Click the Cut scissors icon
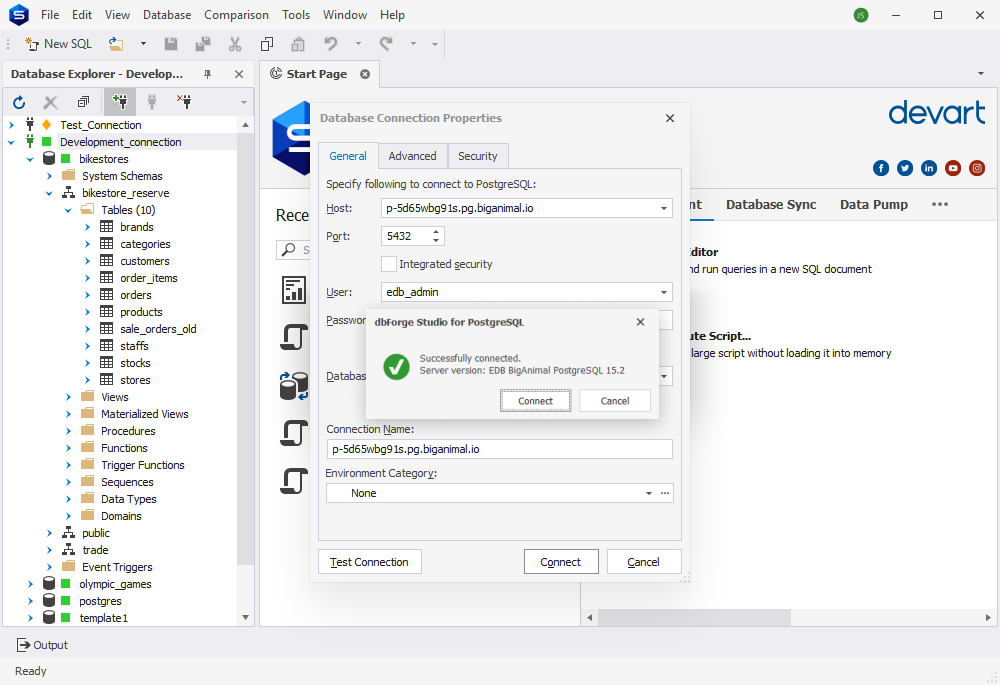1000x685 pixels. tap(235, 44)
